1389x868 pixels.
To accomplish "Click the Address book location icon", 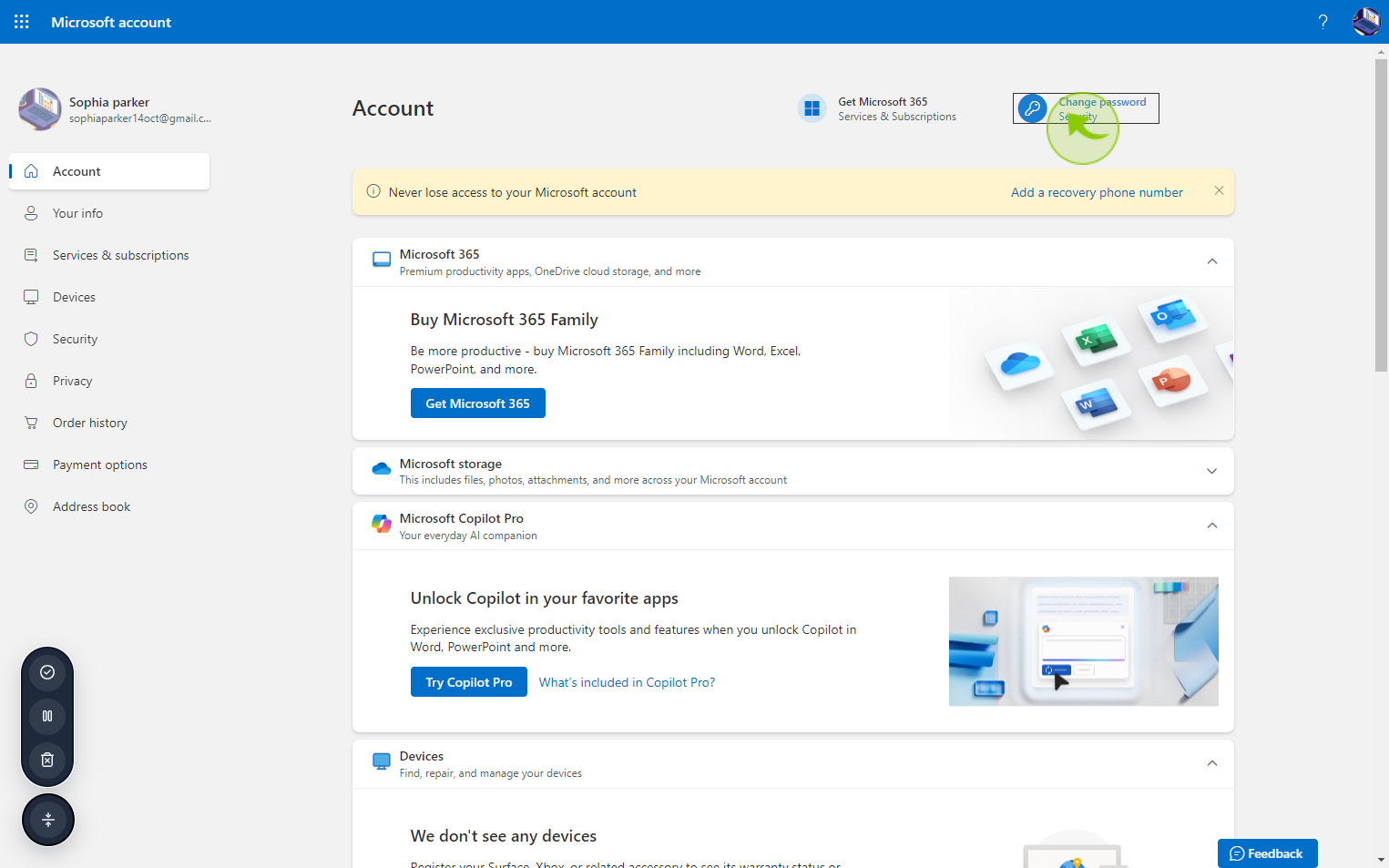I will pos(31,506).
